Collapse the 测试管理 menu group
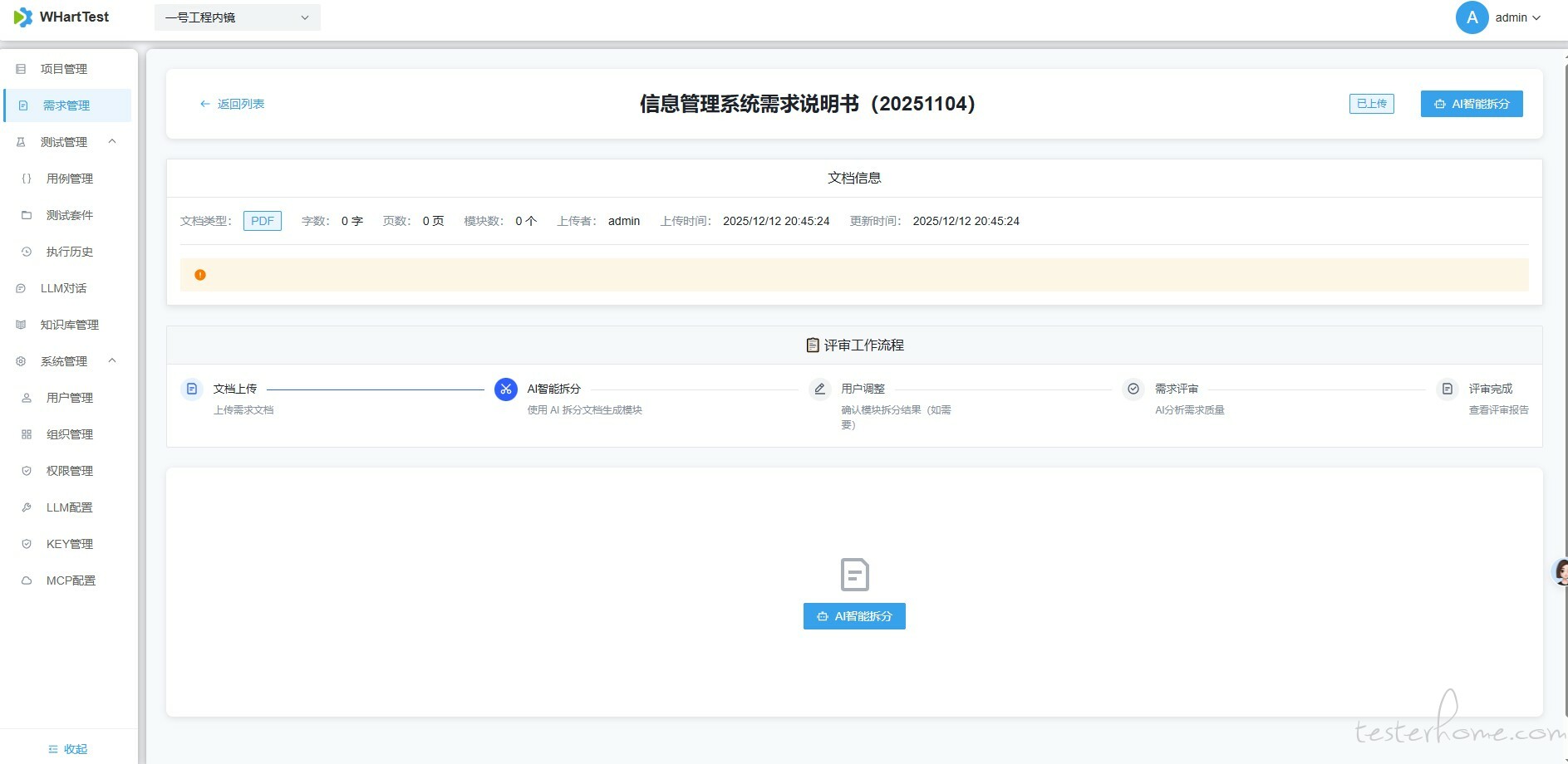 tap(112, 142)
